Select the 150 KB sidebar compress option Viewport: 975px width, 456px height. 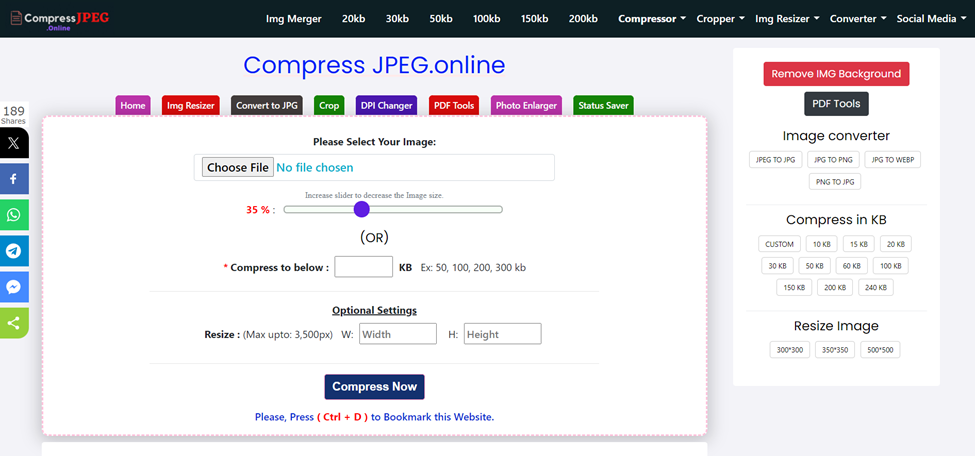click(x=794, y=287)
